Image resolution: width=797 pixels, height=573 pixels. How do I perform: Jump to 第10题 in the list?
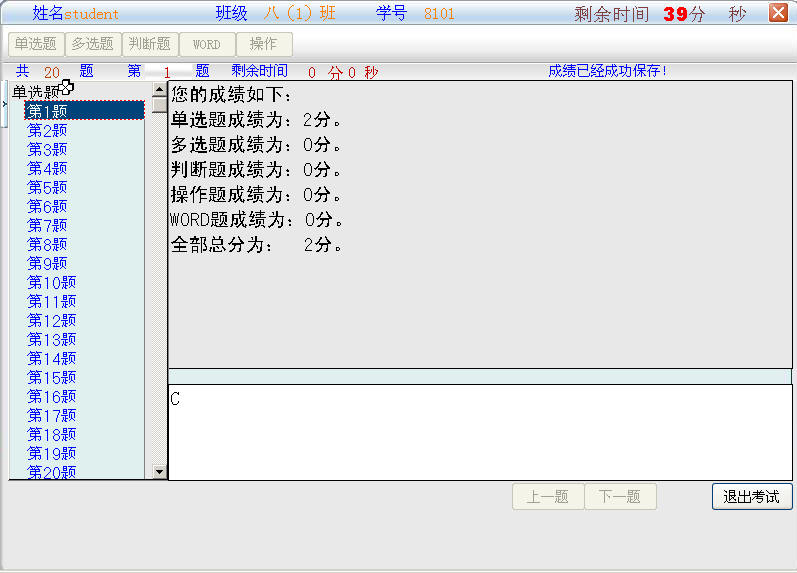[51, 282]
